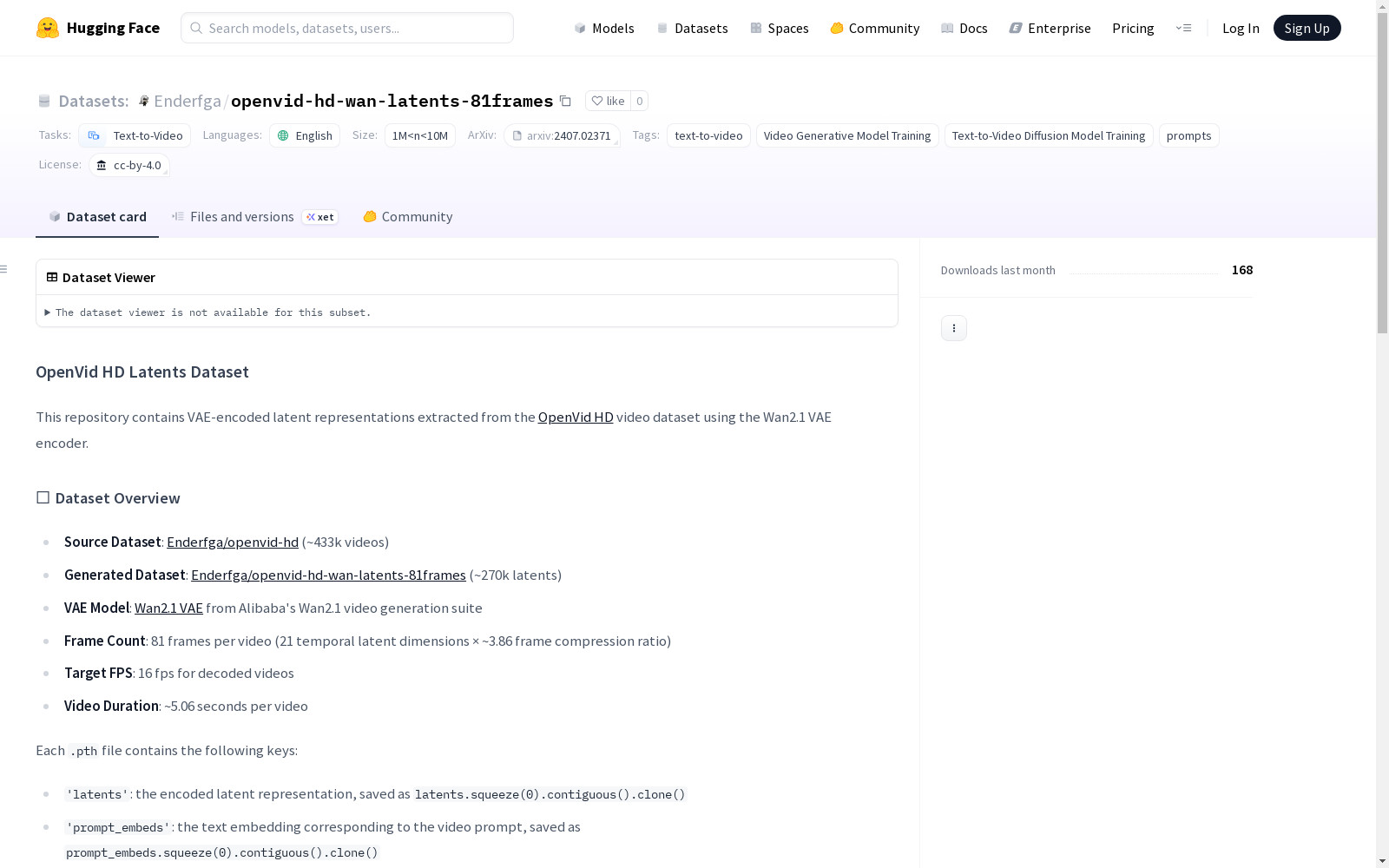Select the Video Generative Model Training tag
This screenshot has height=868, width=1389.
847,135
